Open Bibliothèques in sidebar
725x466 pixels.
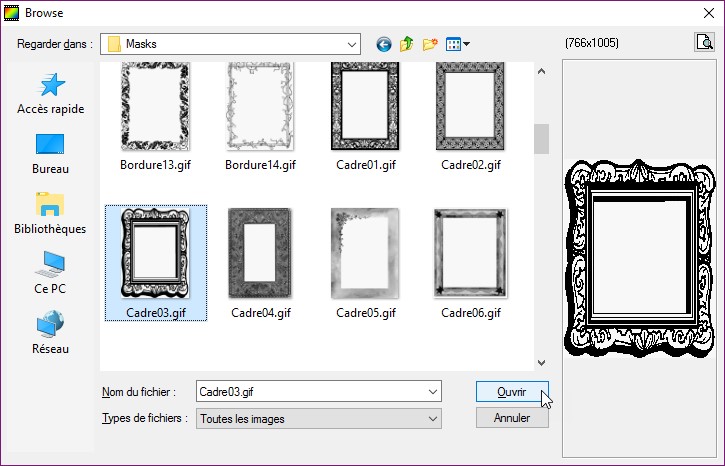50,214
